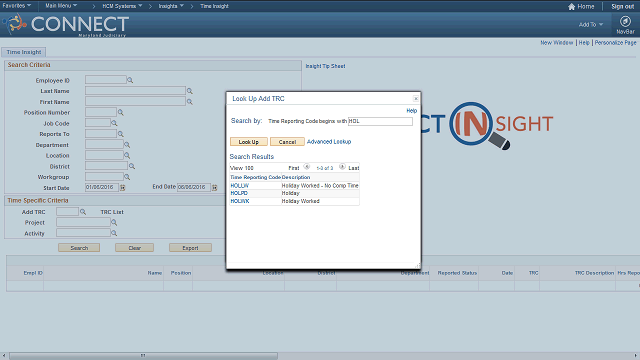Go to Home via the house icon

point(571,7)
